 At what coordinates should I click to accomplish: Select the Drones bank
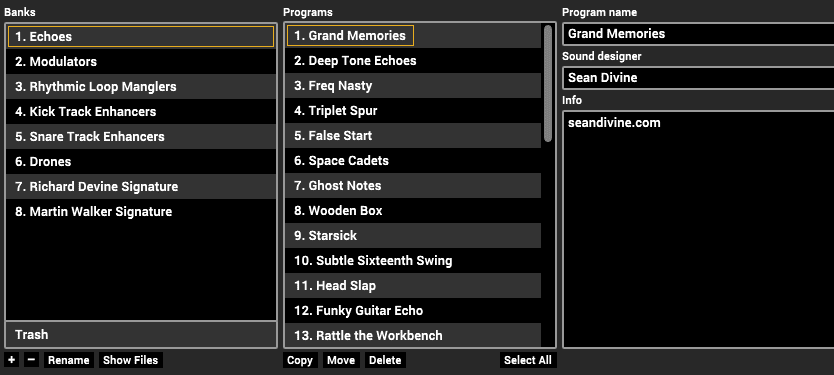coord(141,162)
